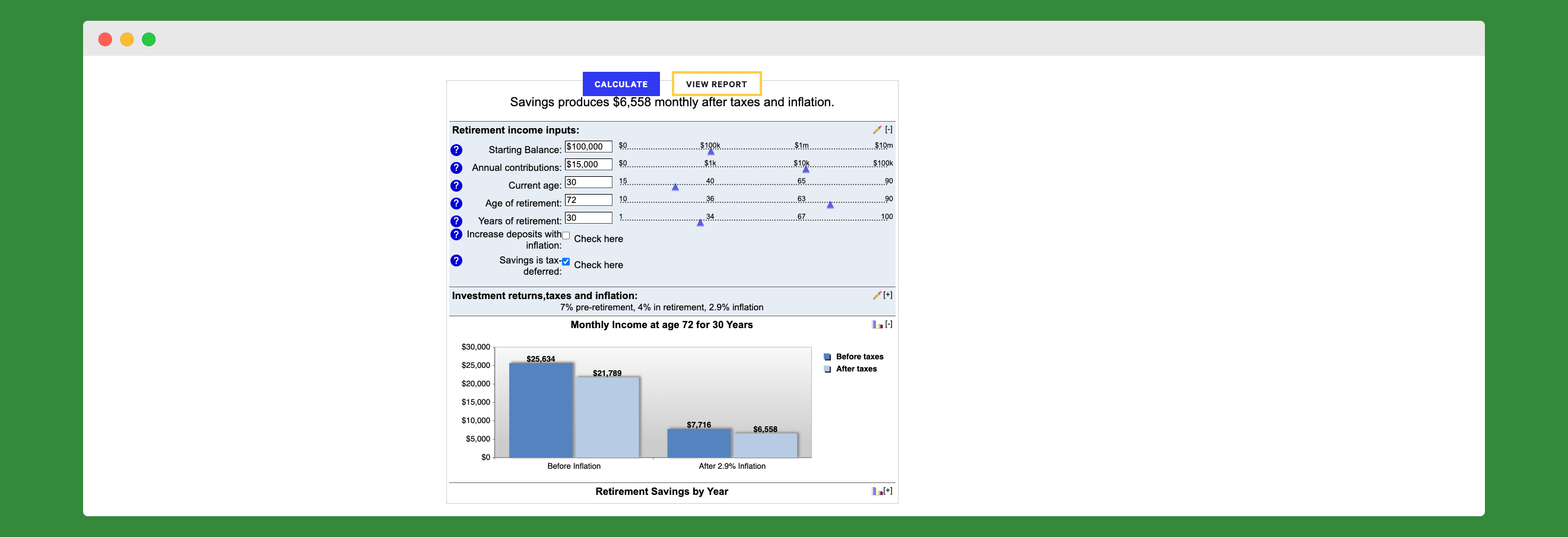This screenshot has height=537, width=1568.
Task: Uncheck the Savings is tax-deferred checkbox
Action: (566, 262)
